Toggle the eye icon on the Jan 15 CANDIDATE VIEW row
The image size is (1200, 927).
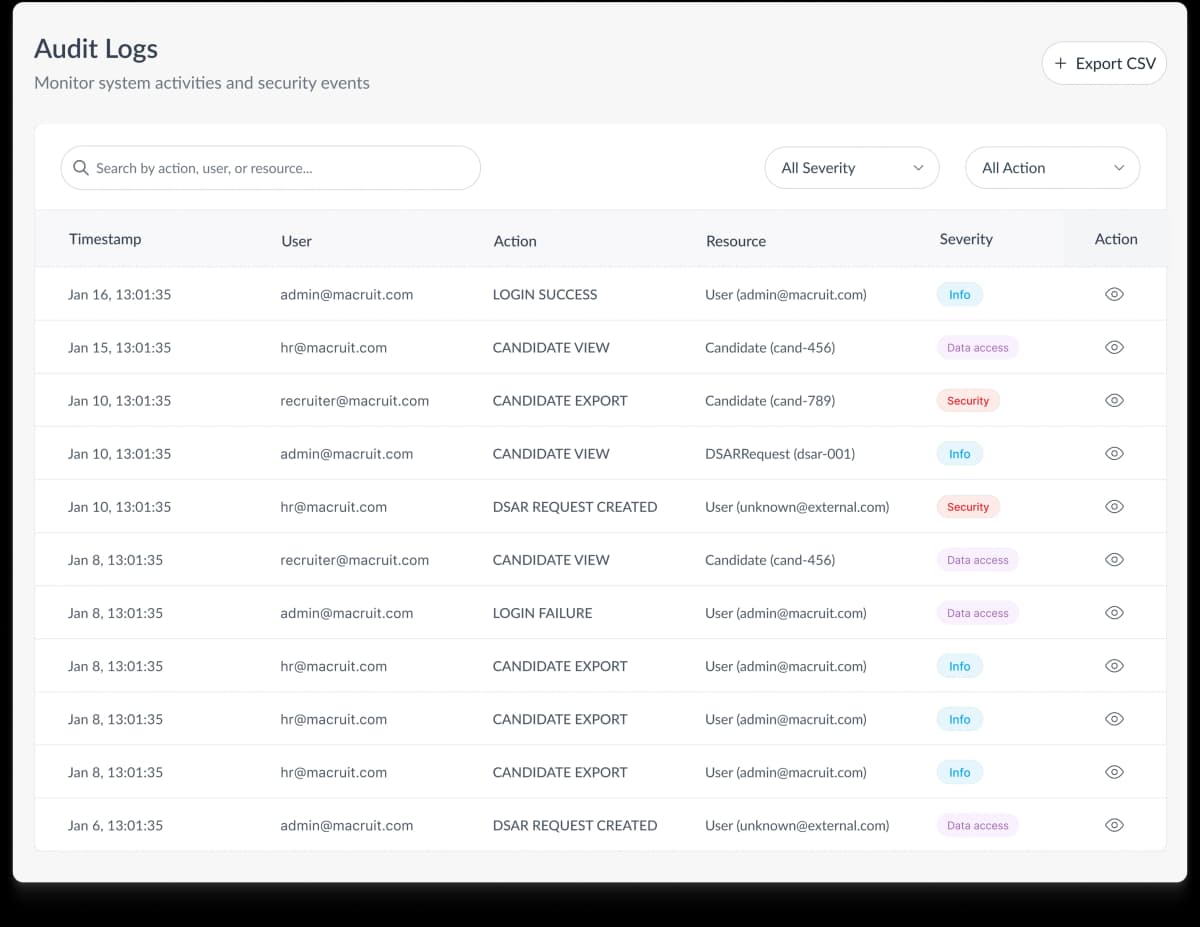coord(1114,347)
